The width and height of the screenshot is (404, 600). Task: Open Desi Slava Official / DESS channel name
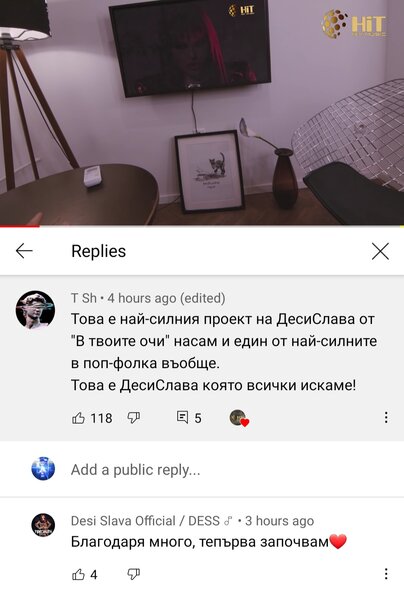[x=145, y=521]
